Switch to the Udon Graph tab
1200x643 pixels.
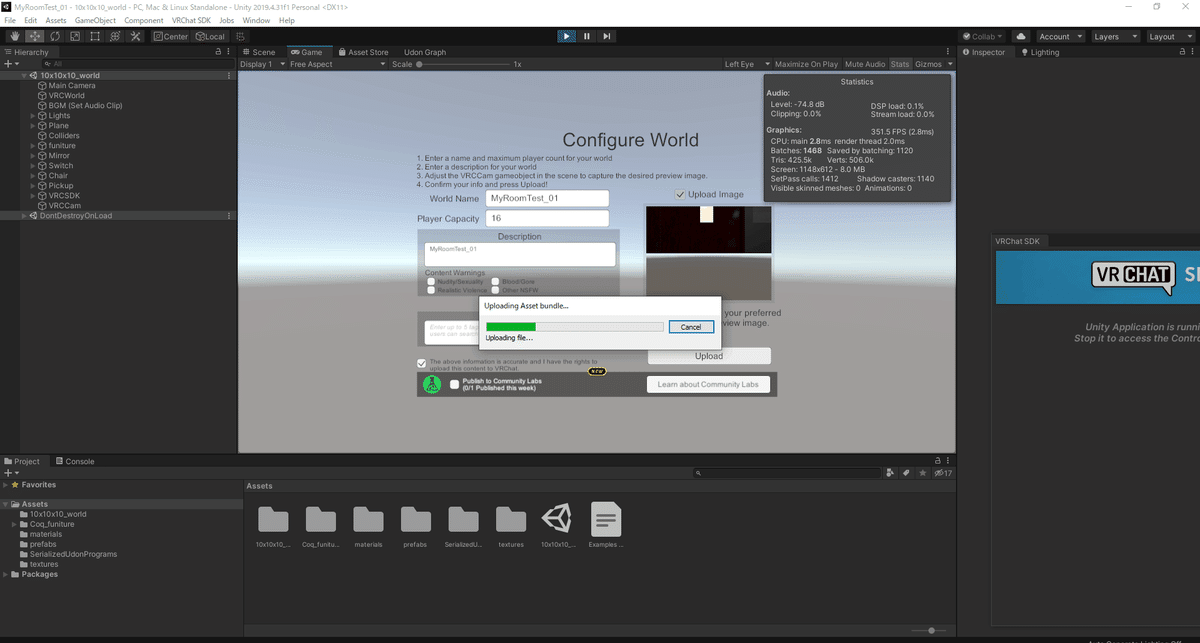[x=425, y=52]
